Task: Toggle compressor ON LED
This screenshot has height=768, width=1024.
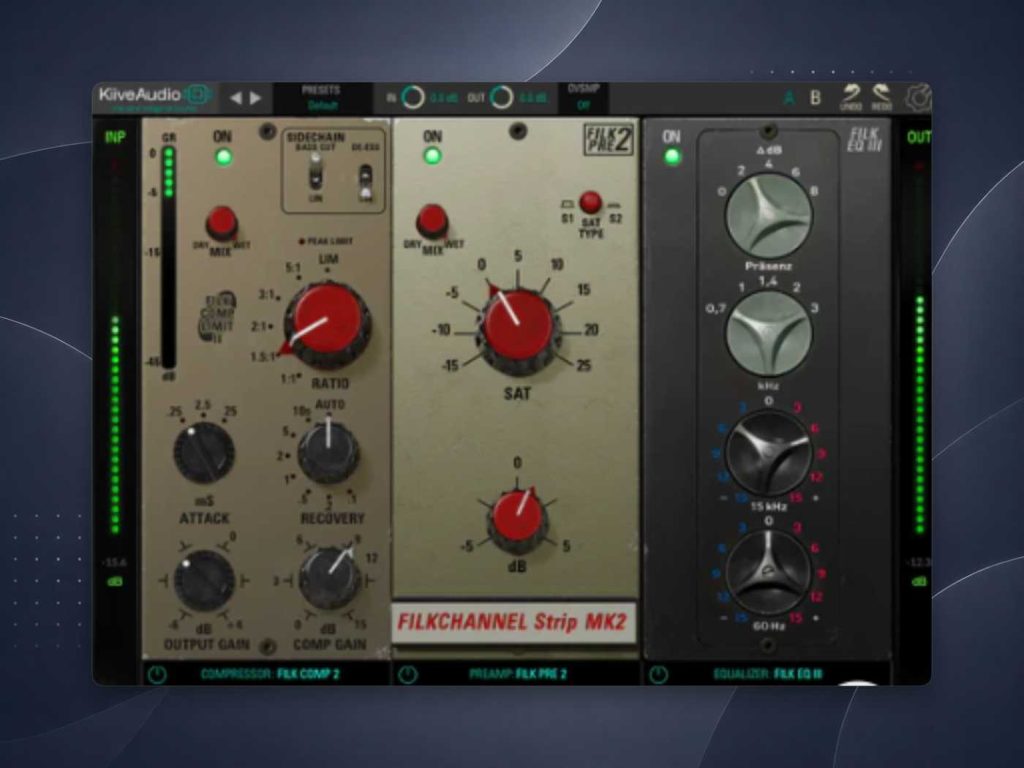Action: coord(223,157)
